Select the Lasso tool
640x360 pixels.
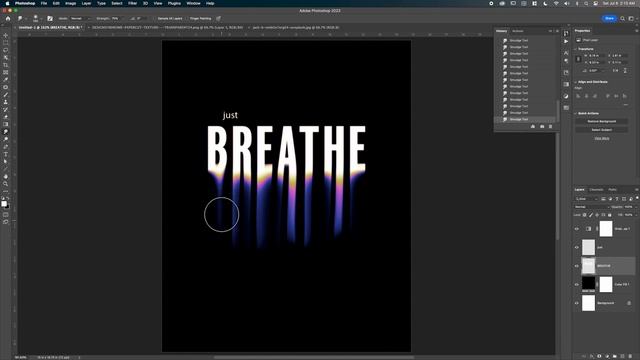click(x=6, y=50)
